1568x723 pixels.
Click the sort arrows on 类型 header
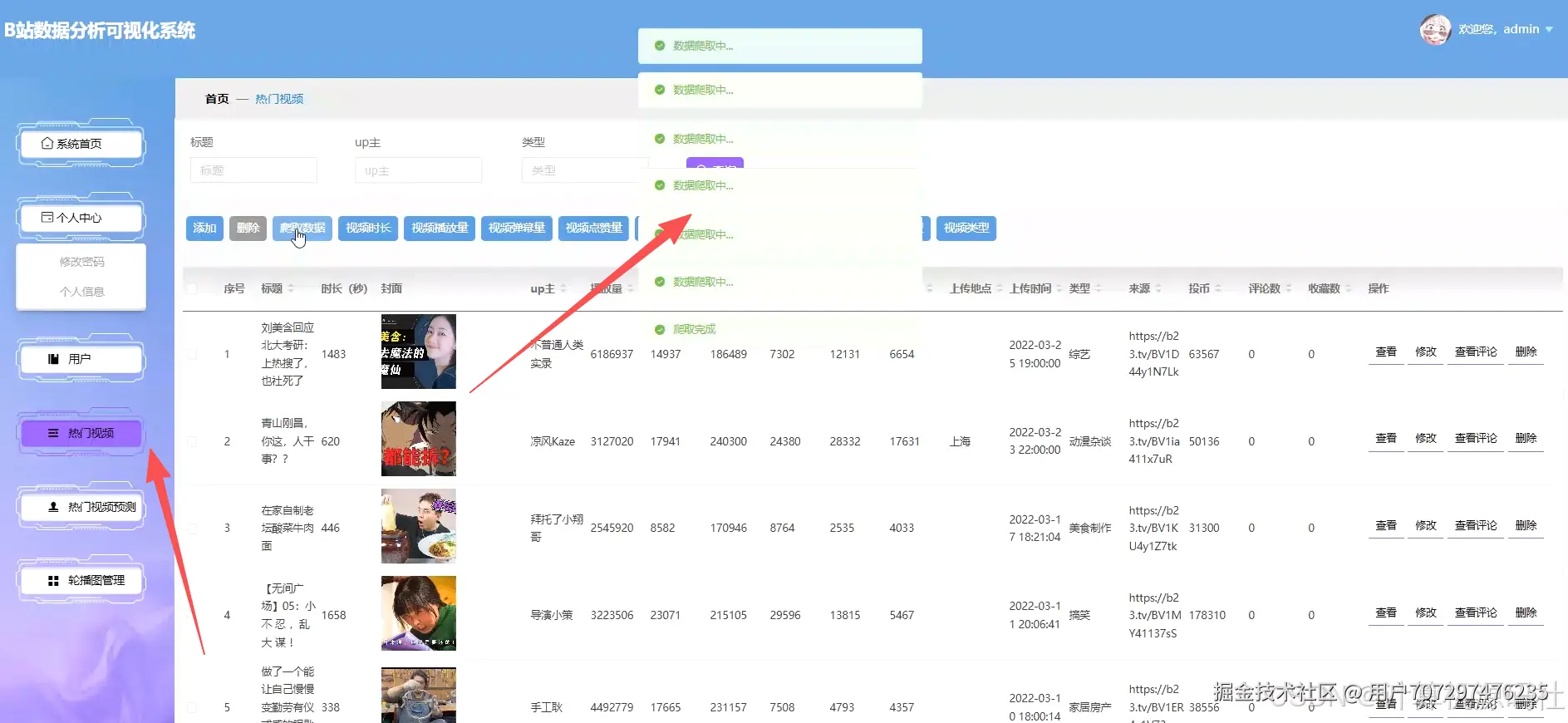click(1098, 288)
